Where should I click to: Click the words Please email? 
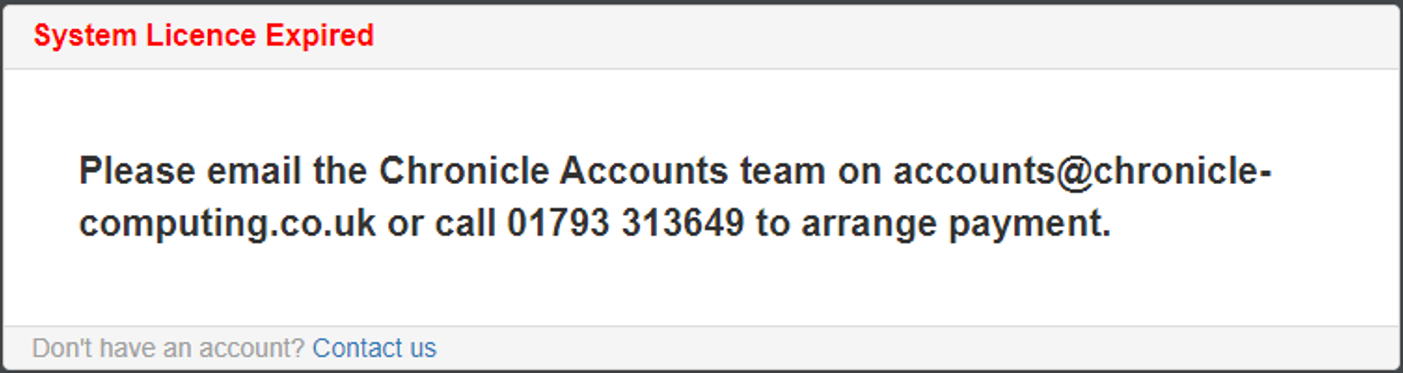pos(193,172)
